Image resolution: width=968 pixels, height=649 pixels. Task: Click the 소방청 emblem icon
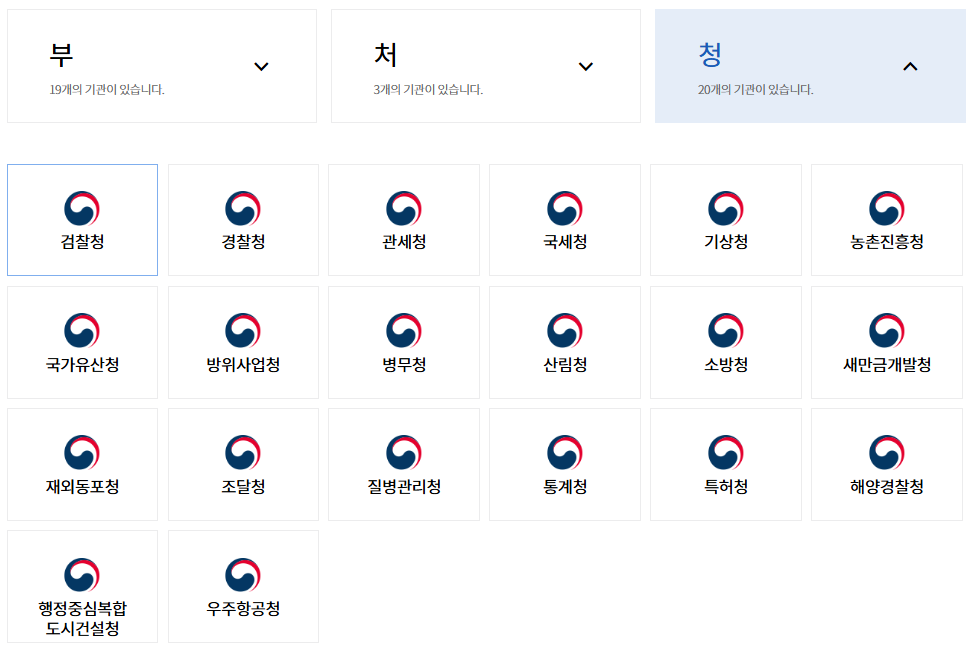click(x=726, y=331)
